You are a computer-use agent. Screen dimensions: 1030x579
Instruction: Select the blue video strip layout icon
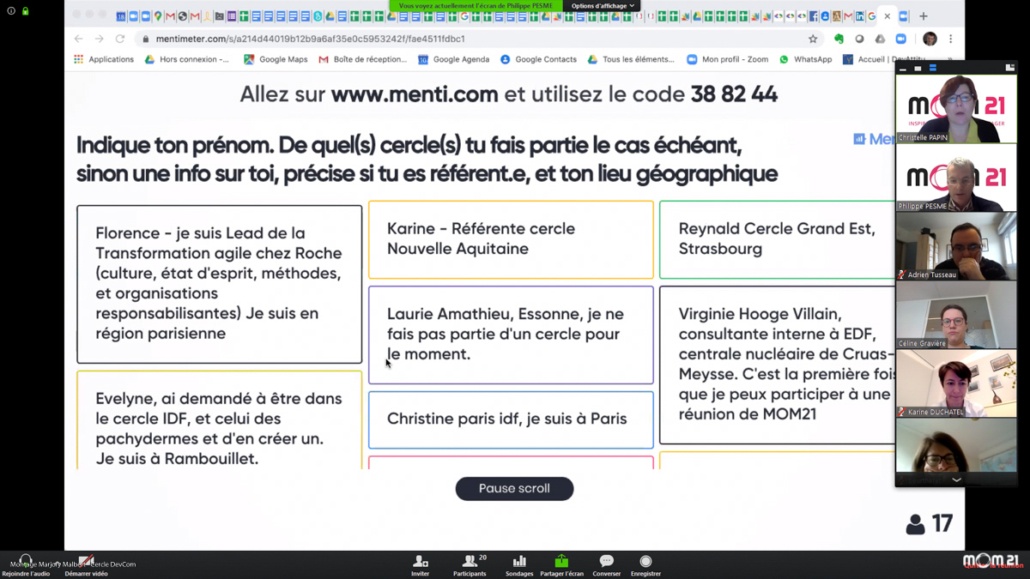pos(933,68)
